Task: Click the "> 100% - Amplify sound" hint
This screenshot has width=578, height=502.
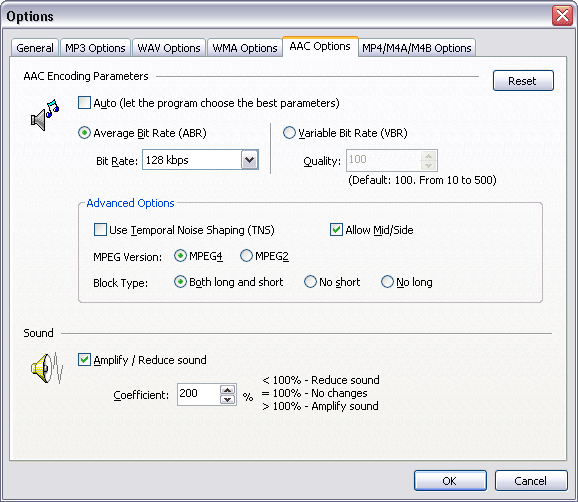Action: point(320,406)
